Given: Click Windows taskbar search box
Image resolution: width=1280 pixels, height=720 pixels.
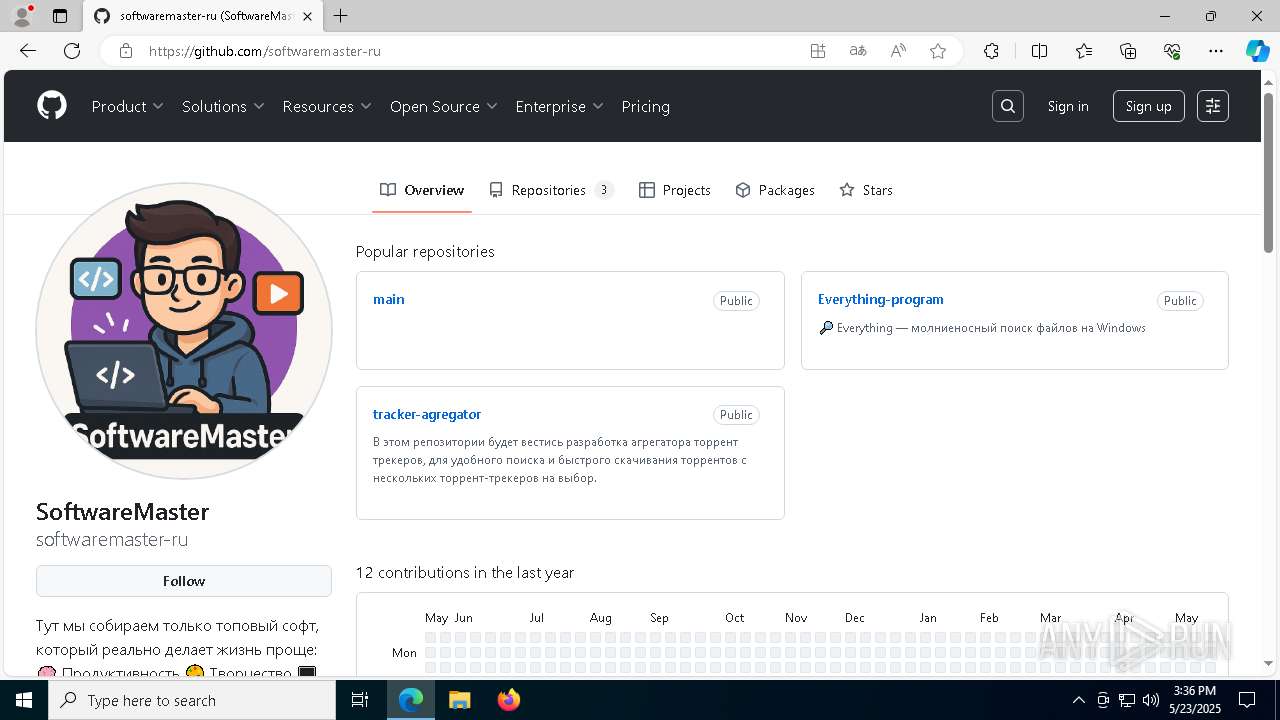Looking at the screenshot, I should click(x=192, y=700).
